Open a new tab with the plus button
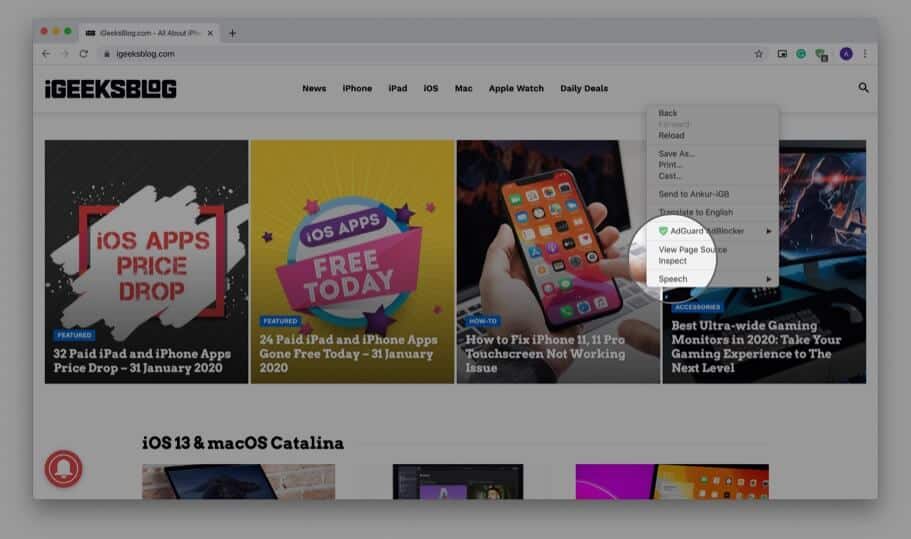Image resolution: width=911 pixels, height=539 pixels. 232,33
